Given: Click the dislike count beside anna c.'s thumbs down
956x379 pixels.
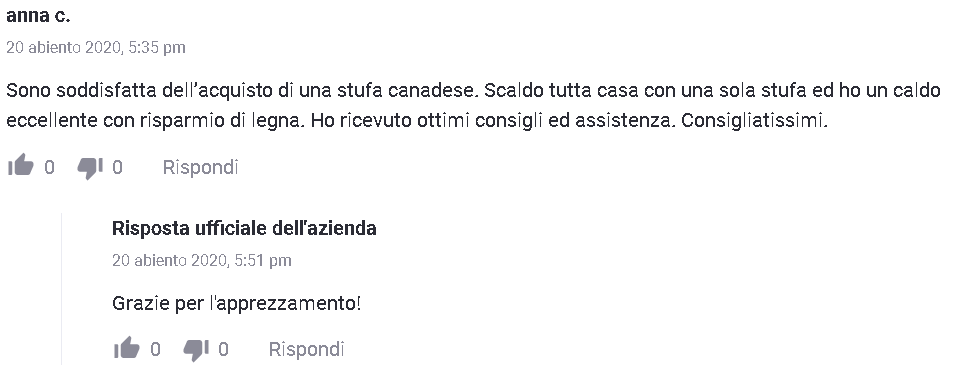Looking at the screenshot, I should pos(117,167).
